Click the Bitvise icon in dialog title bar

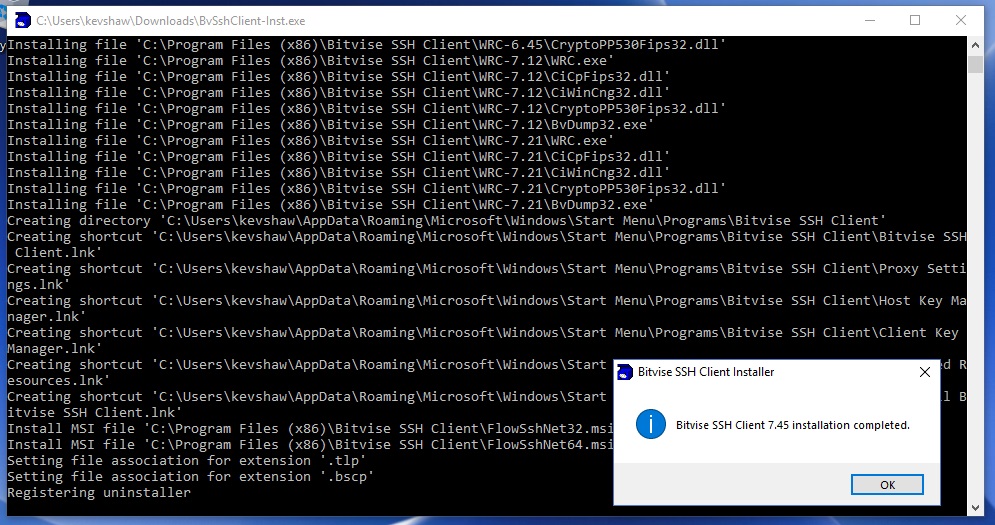[626, 372]
